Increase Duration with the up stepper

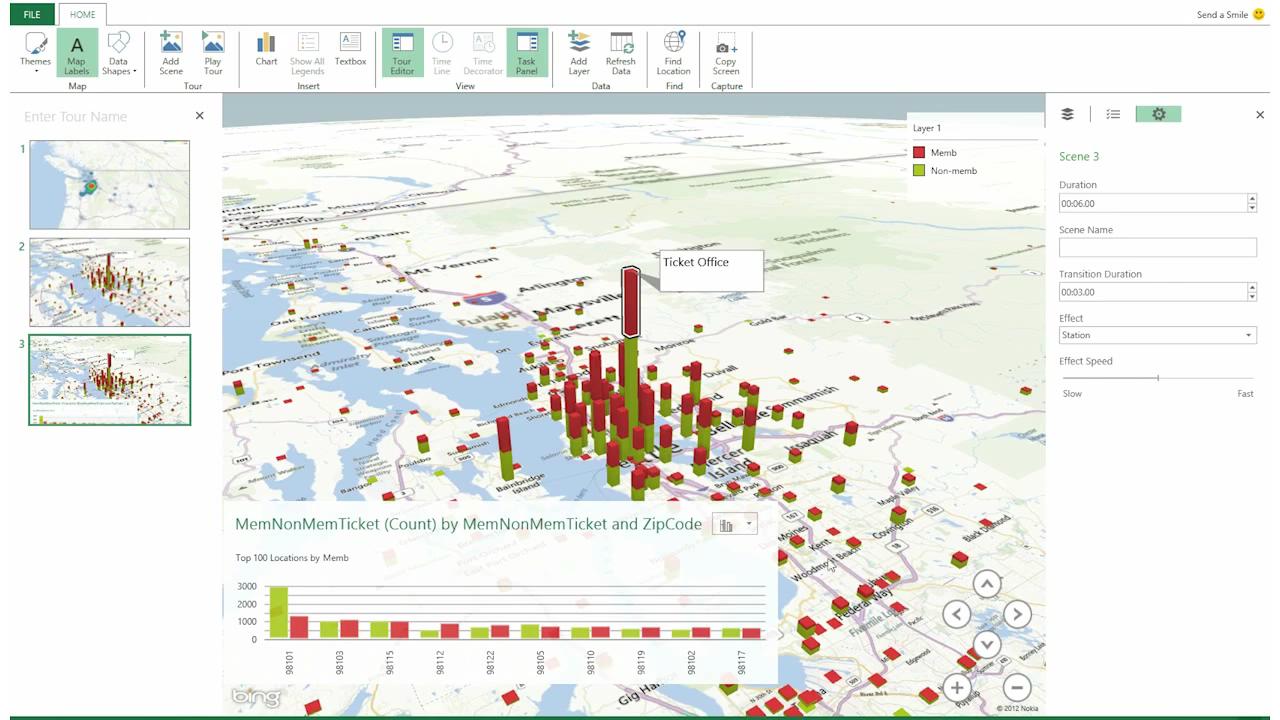pyautogui.click(x=1252, y=199)
